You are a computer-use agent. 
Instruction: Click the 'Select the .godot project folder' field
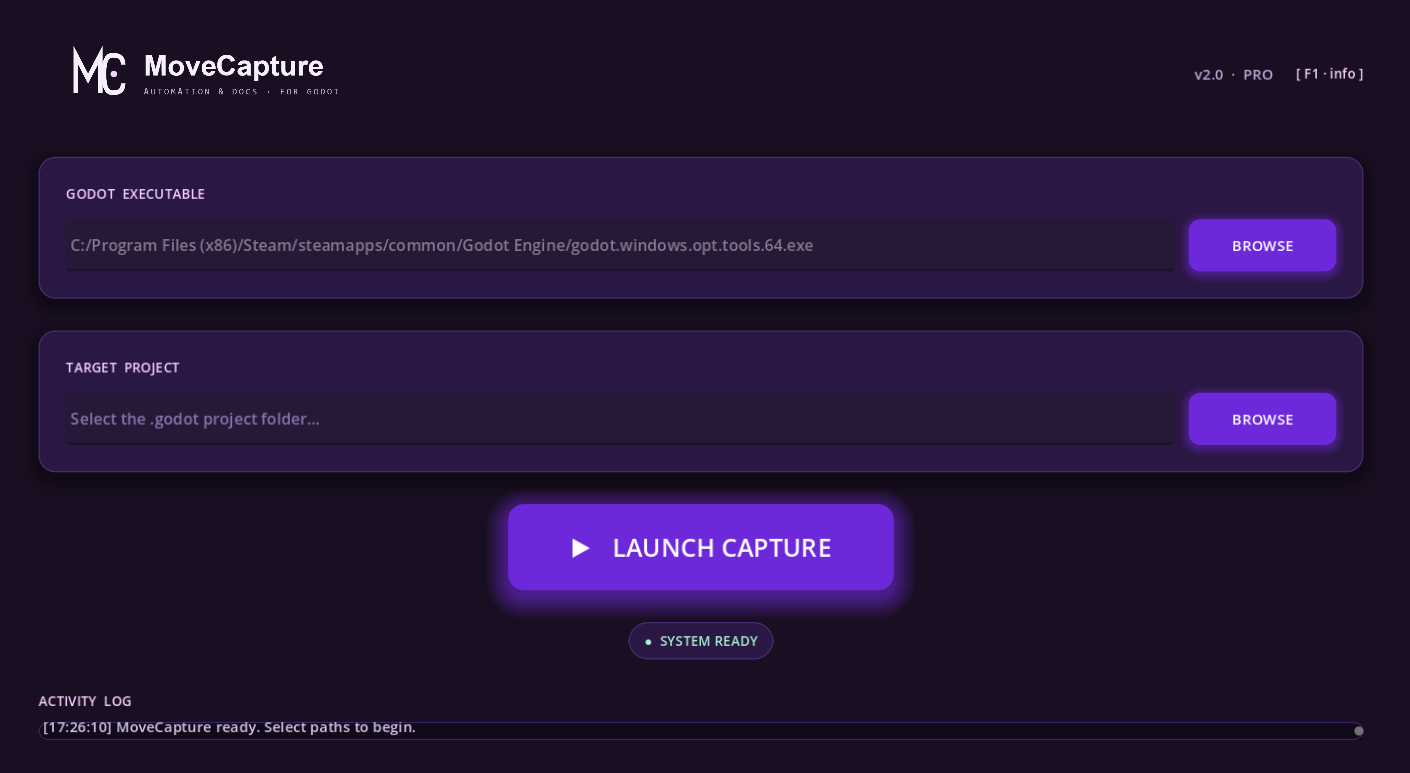[620, 420]
